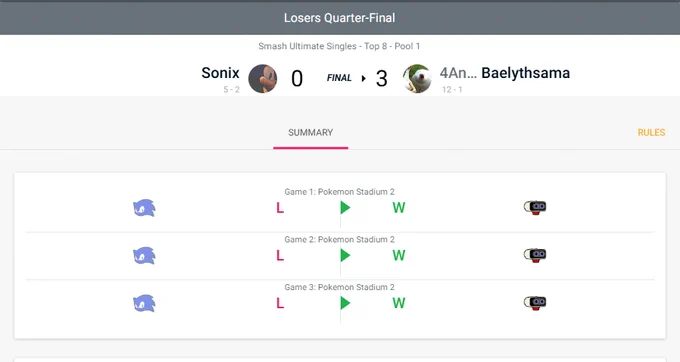
Task: Click the green play arrow for Game 3
Action: coord(345,303)
